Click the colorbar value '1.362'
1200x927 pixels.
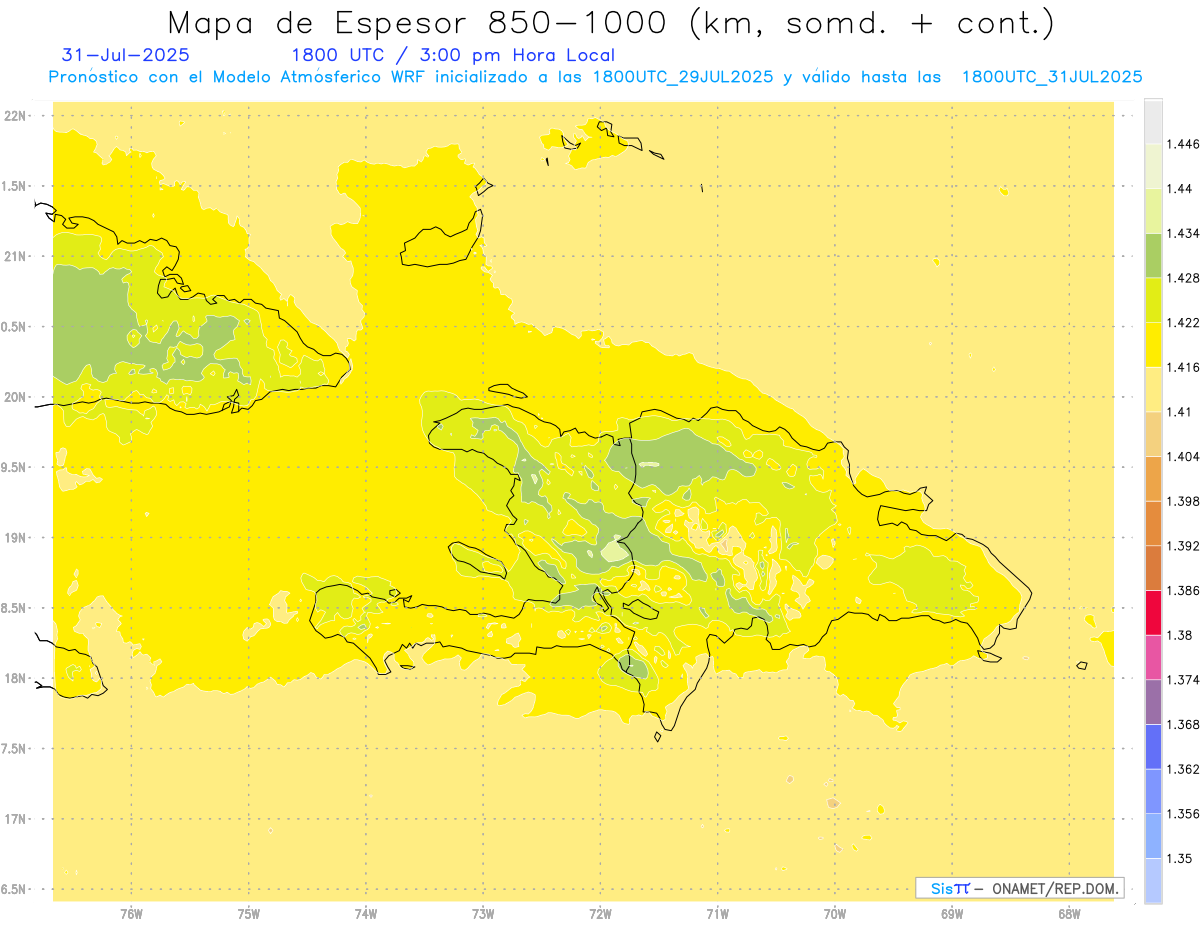pyautogui.click(x=1185, y=769)
